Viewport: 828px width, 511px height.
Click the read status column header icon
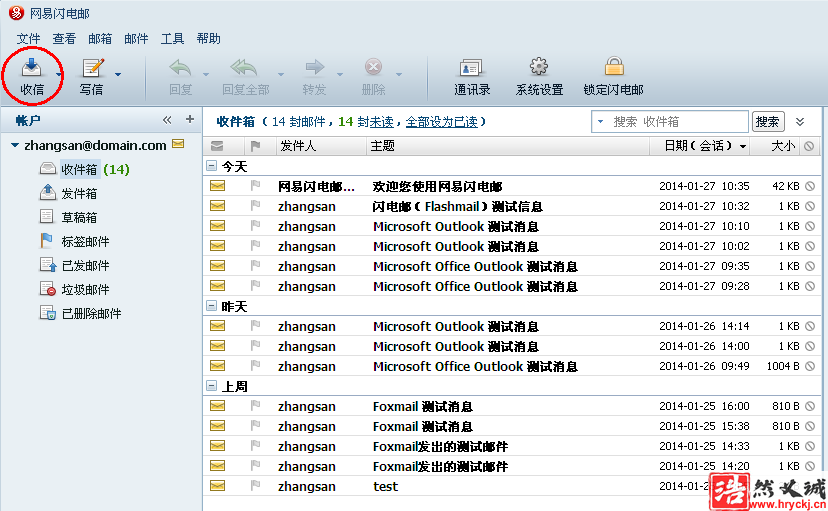click(217, 146)
